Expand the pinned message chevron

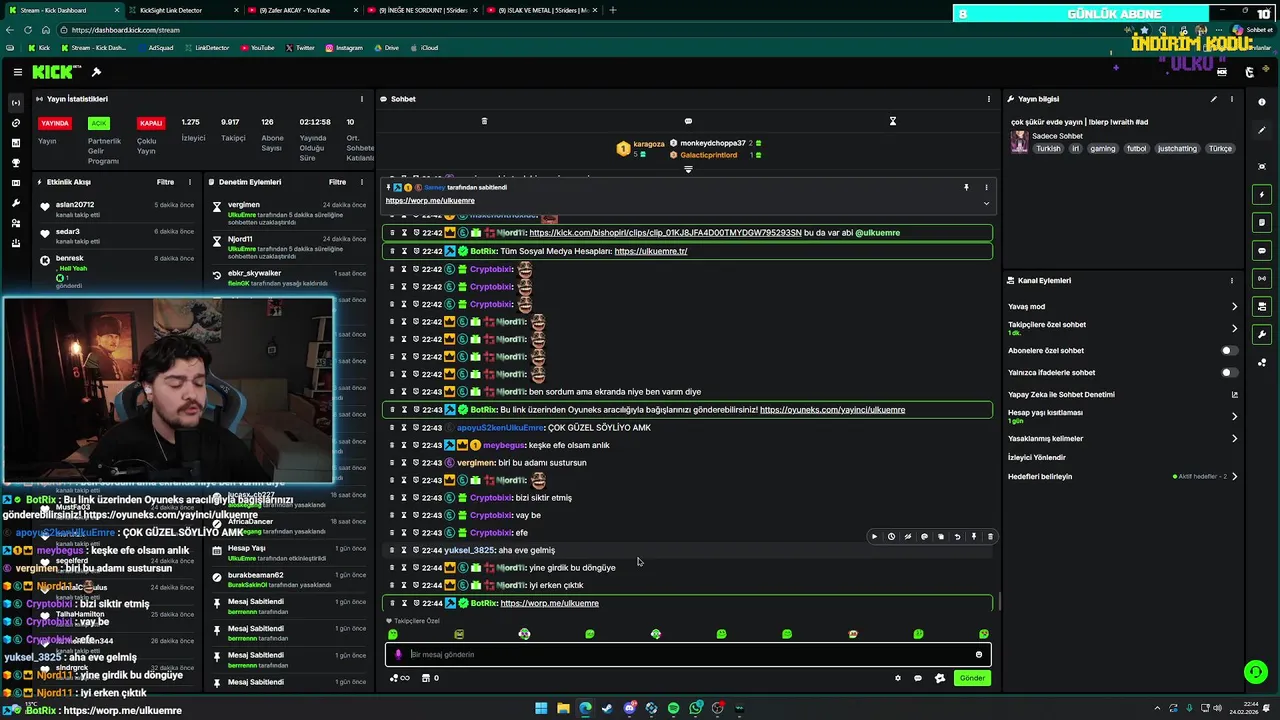986,203
